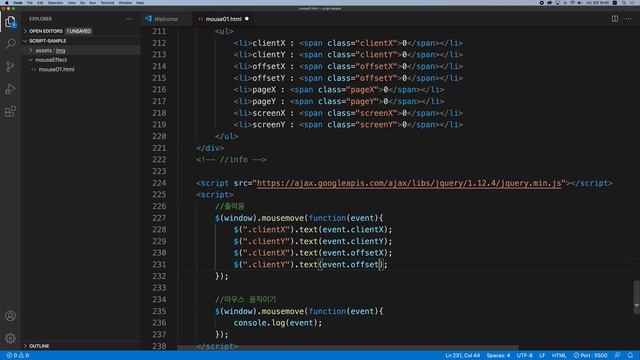
Task: Click the jQuery googleapis URL link
Action: (x=409, y=183)
